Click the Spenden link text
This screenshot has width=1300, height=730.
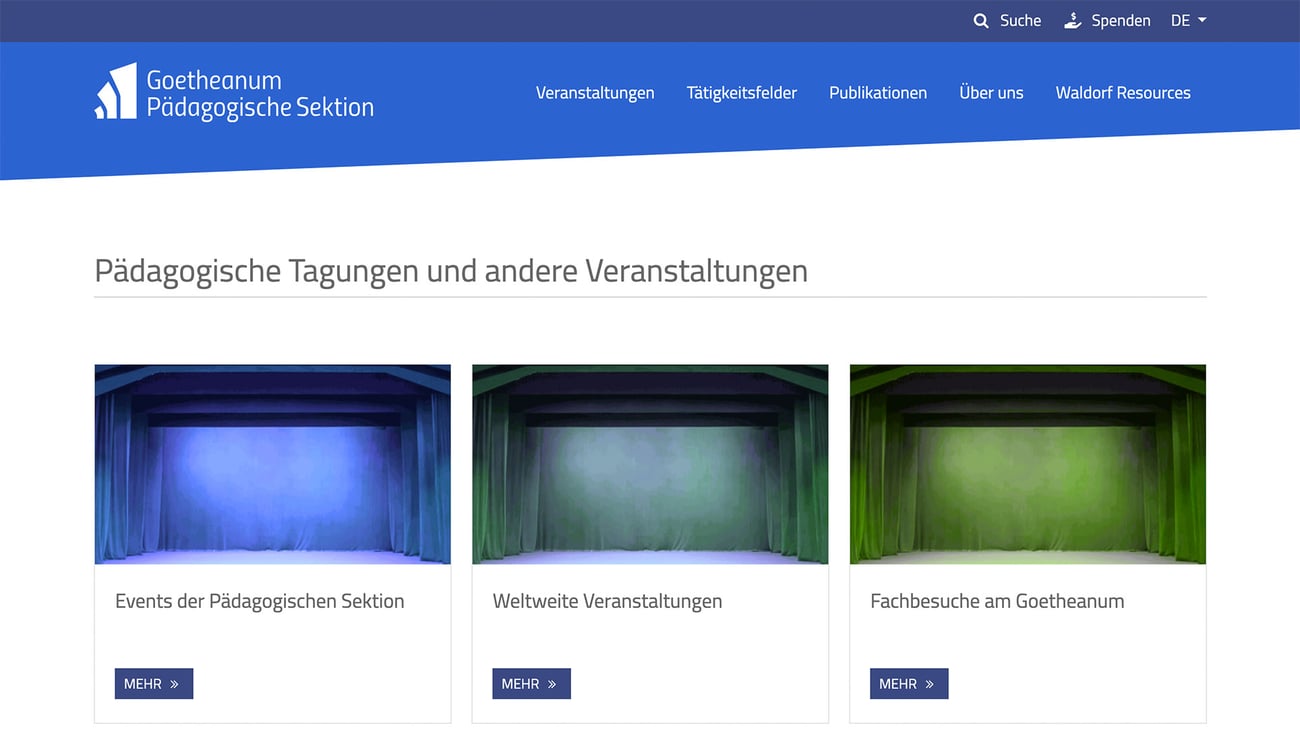(1121, 21)
